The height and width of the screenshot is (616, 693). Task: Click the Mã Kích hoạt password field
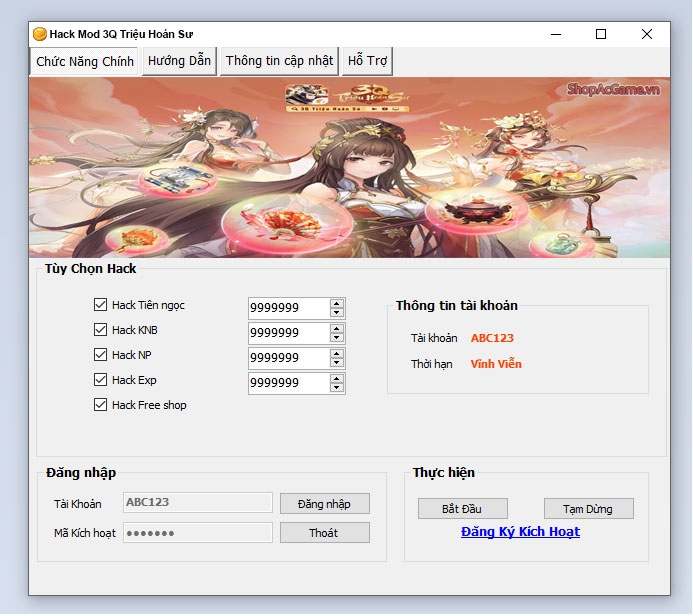click(x=198, y=533)
